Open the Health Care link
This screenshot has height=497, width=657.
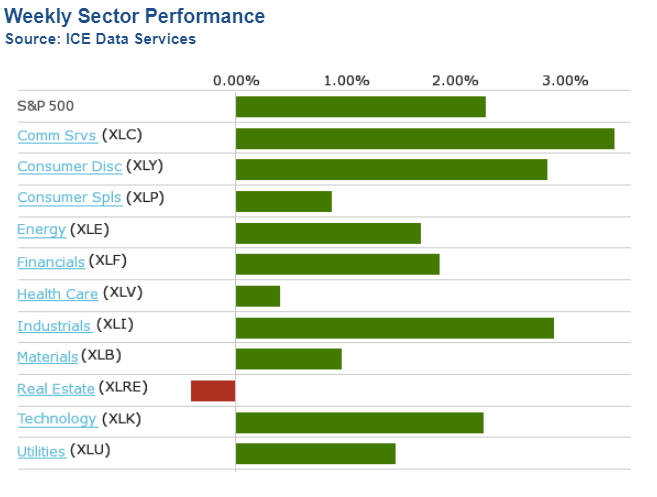click(x=57, y=294)
